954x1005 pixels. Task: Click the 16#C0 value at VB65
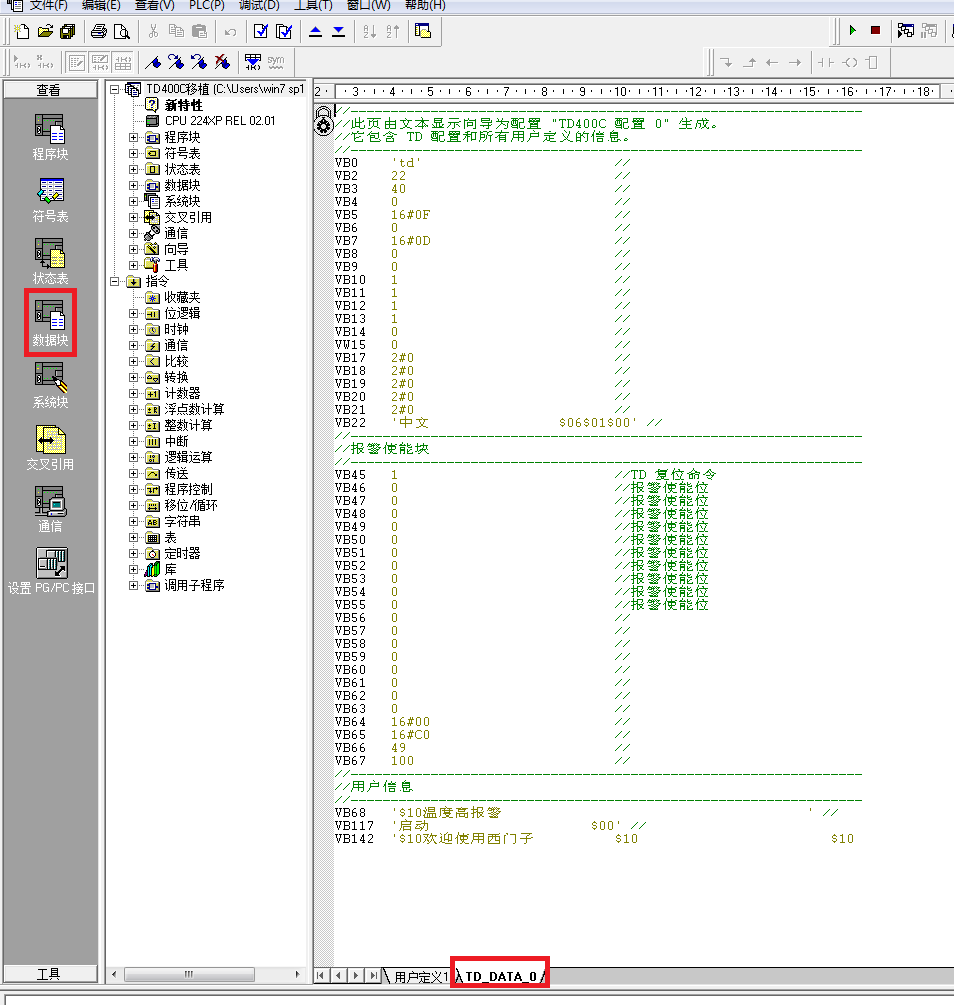pyautogui.click(x=410, y=735)
